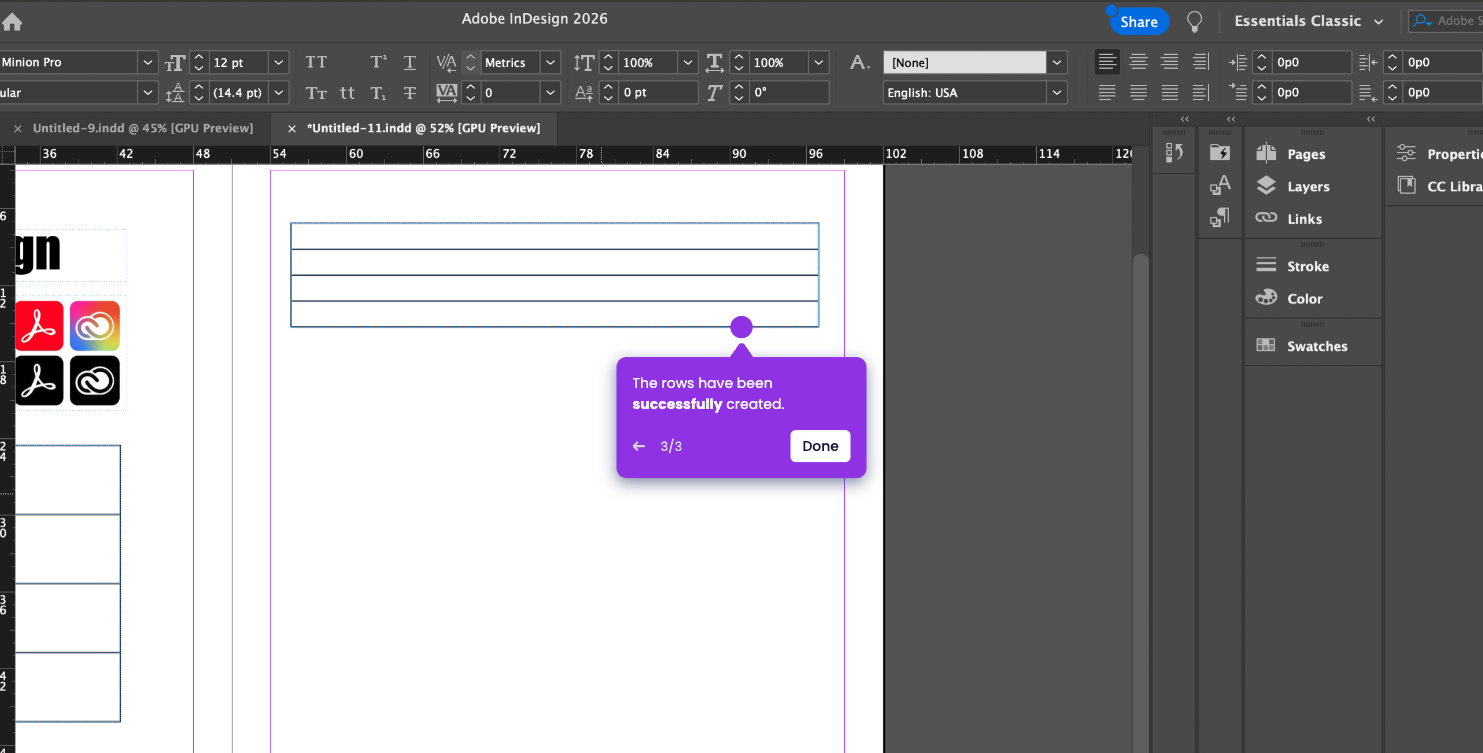
Task: Go back using the tooltip's left arrow
Action: coord(639,446)
